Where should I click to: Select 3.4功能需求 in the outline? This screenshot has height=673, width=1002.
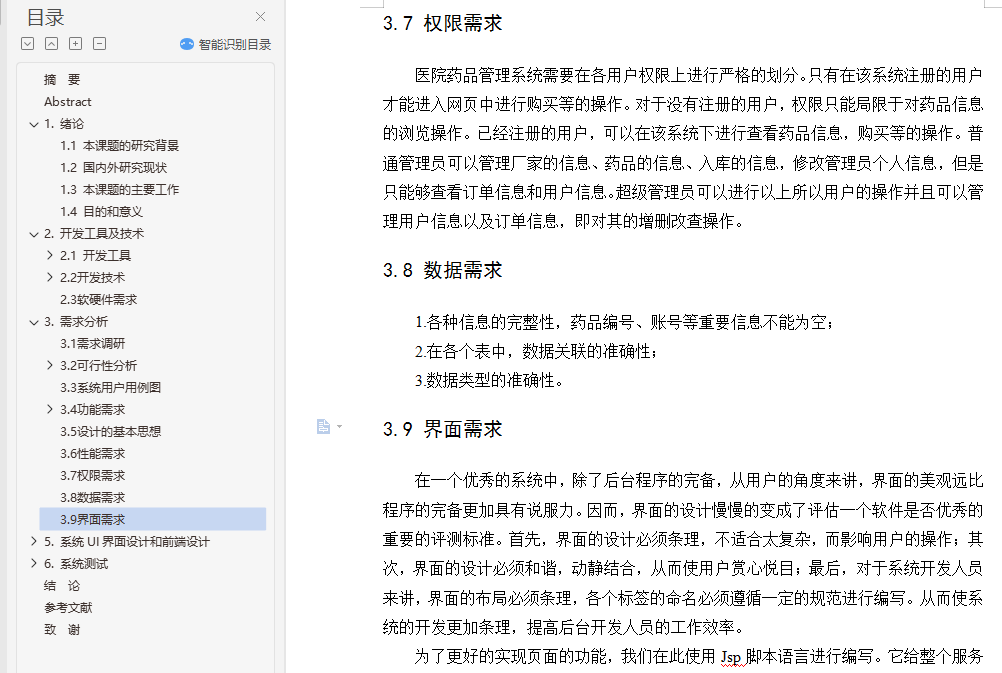(x=93, y=410)
